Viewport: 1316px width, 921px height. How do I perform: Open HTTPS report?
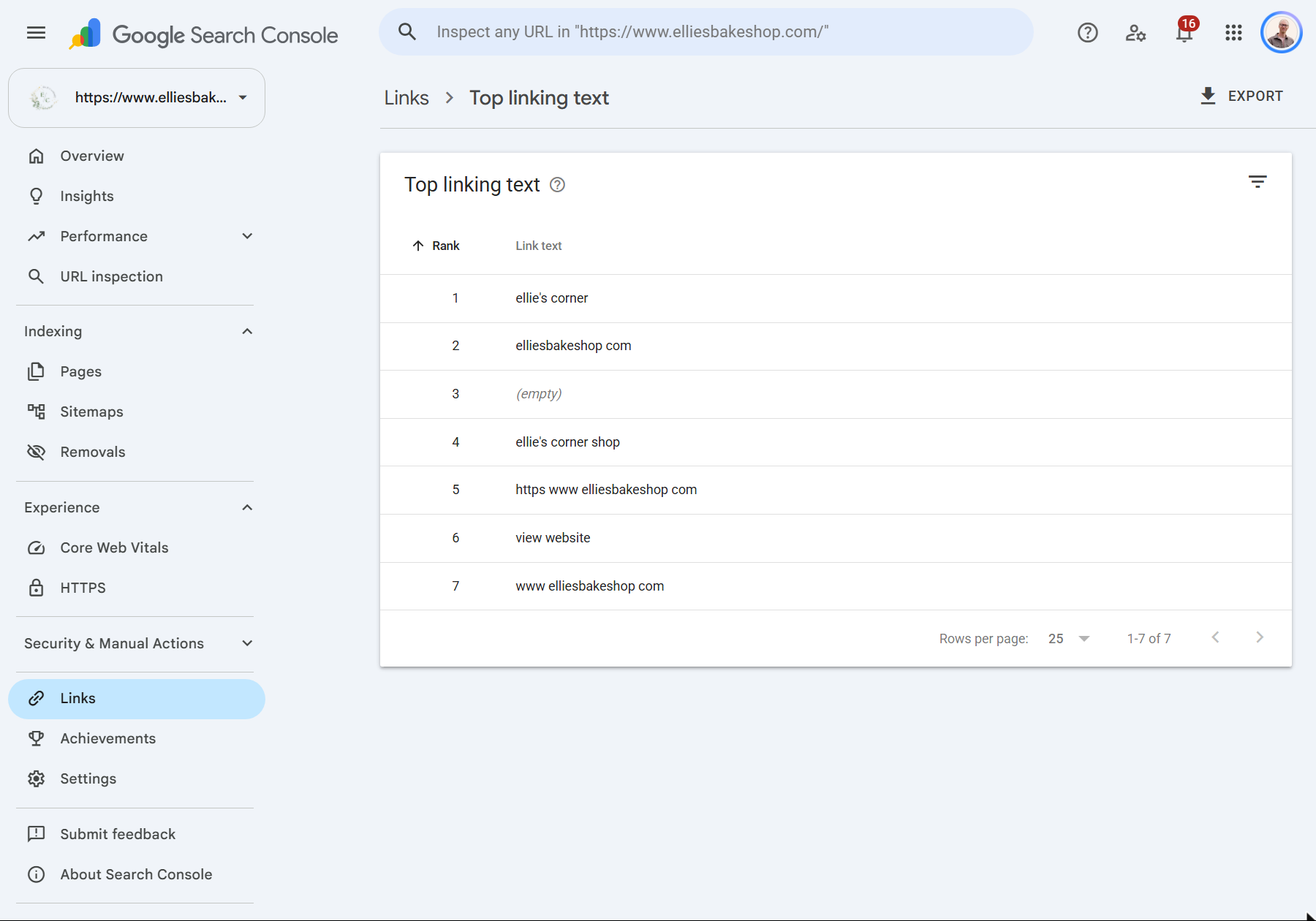pyautogui.click(x=137, y=588)
